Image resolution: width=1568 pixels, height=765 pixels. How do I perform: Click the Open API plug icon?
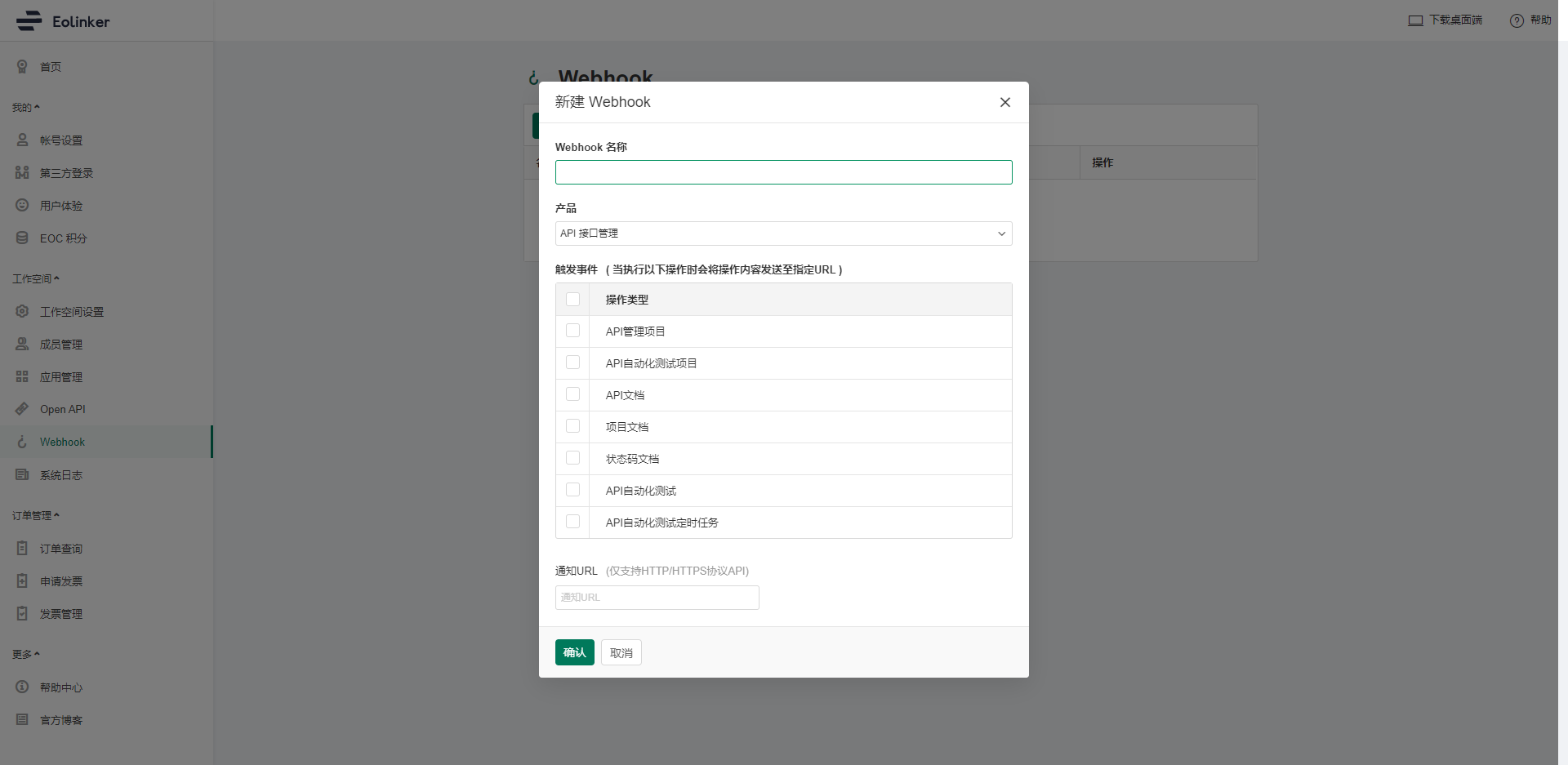click(22, 408)
